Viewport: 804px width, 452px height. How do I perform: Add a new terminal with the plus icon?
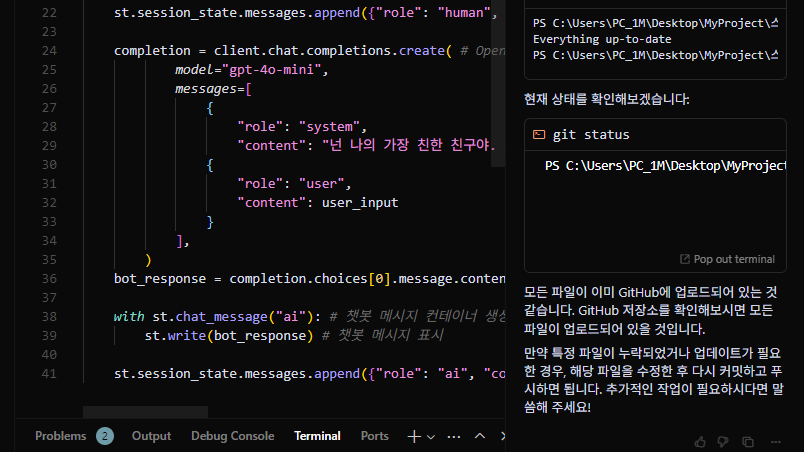tap(414, 436)
